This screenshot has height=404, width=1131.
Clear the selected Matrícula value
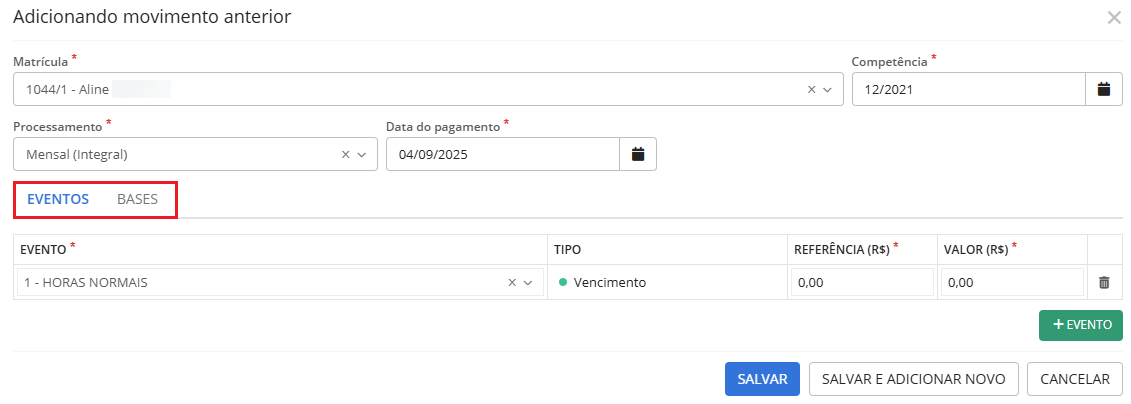(812, 89)
